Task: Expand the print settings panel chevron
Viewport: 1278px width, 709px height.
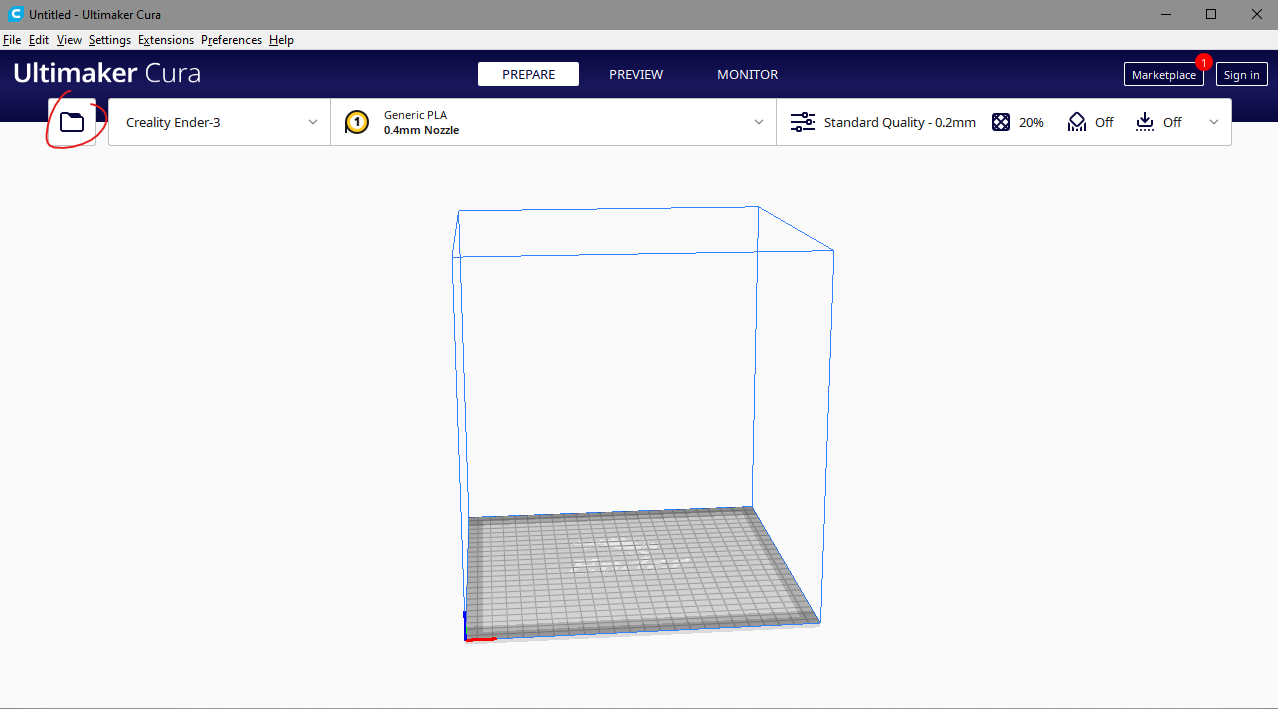Action: point(1214,122)
